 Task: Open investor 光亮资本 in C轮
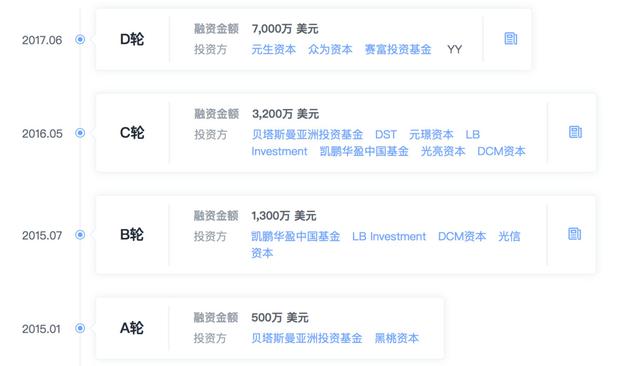pyautogui.click(x=443, y=151)
